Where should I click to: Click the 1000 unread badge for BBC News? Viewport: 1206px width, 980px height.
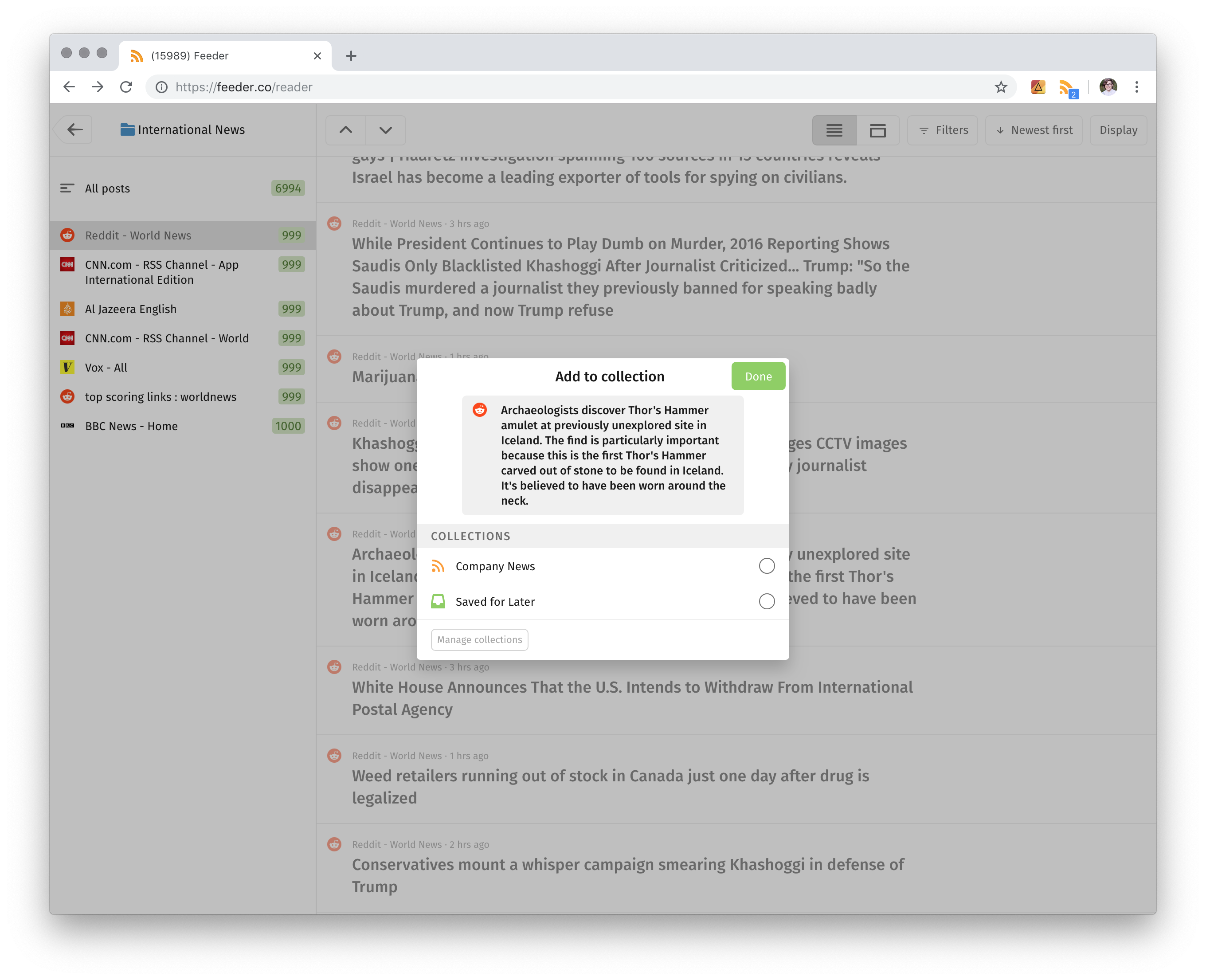click(x=288, y=426)
